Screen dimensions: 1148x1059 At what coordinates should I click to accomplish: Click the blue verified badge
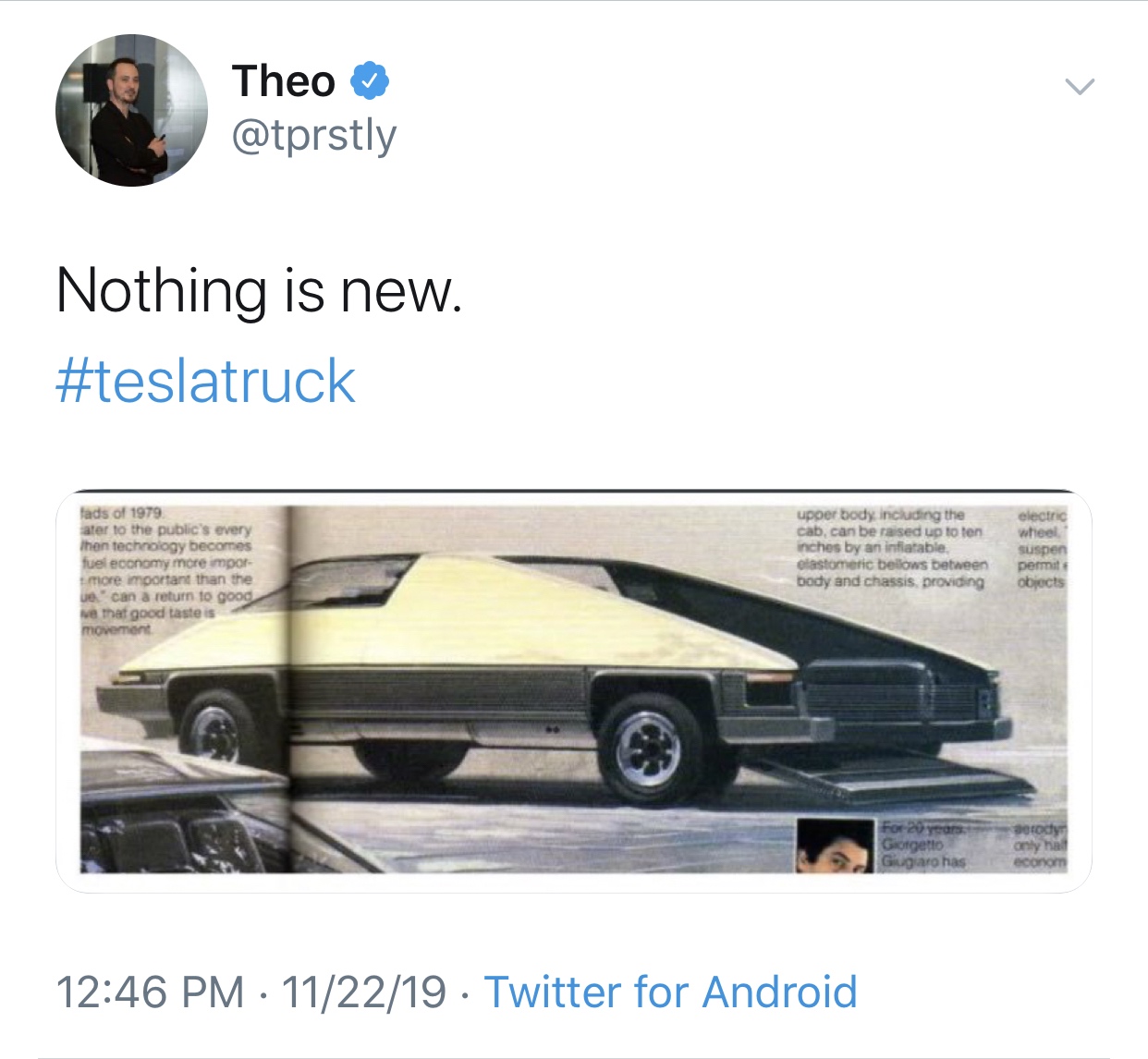370,81
